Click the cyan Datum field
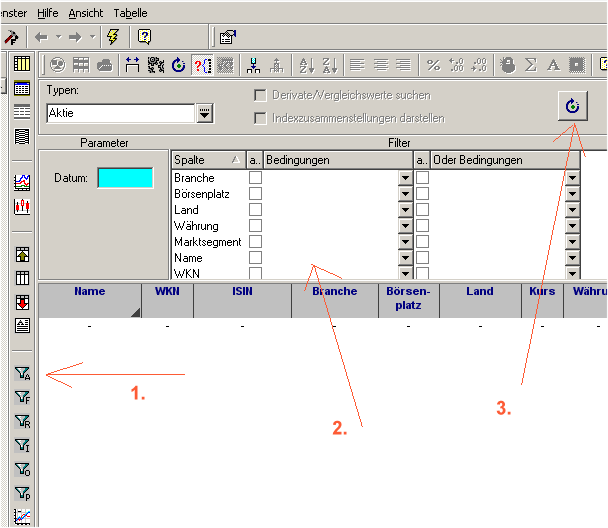This screenshot has width=608, height=528. 125,178
